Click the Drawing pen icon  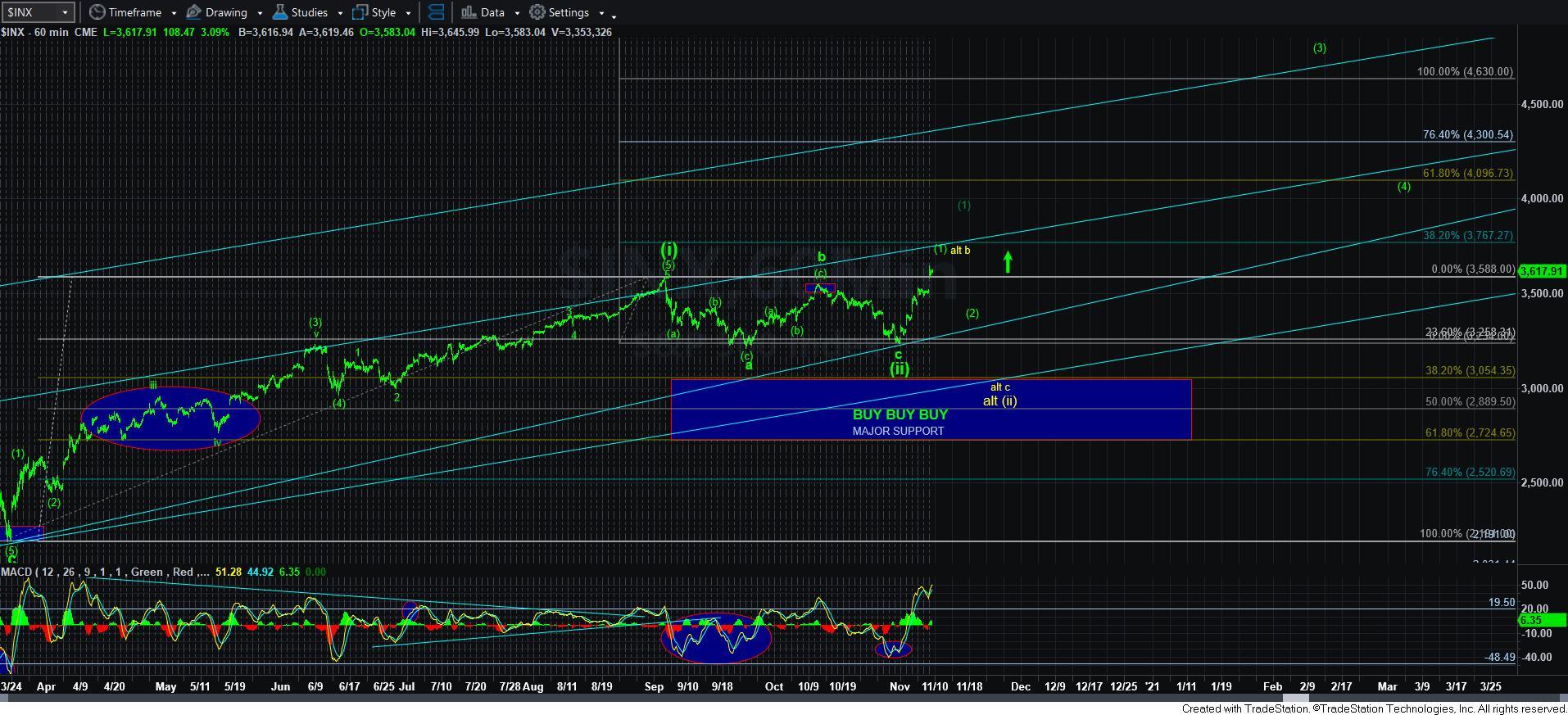click(194, 12)
